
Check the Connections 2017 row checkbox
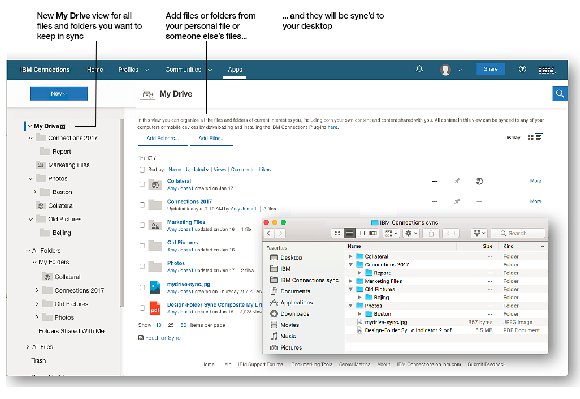click(142, 204)
